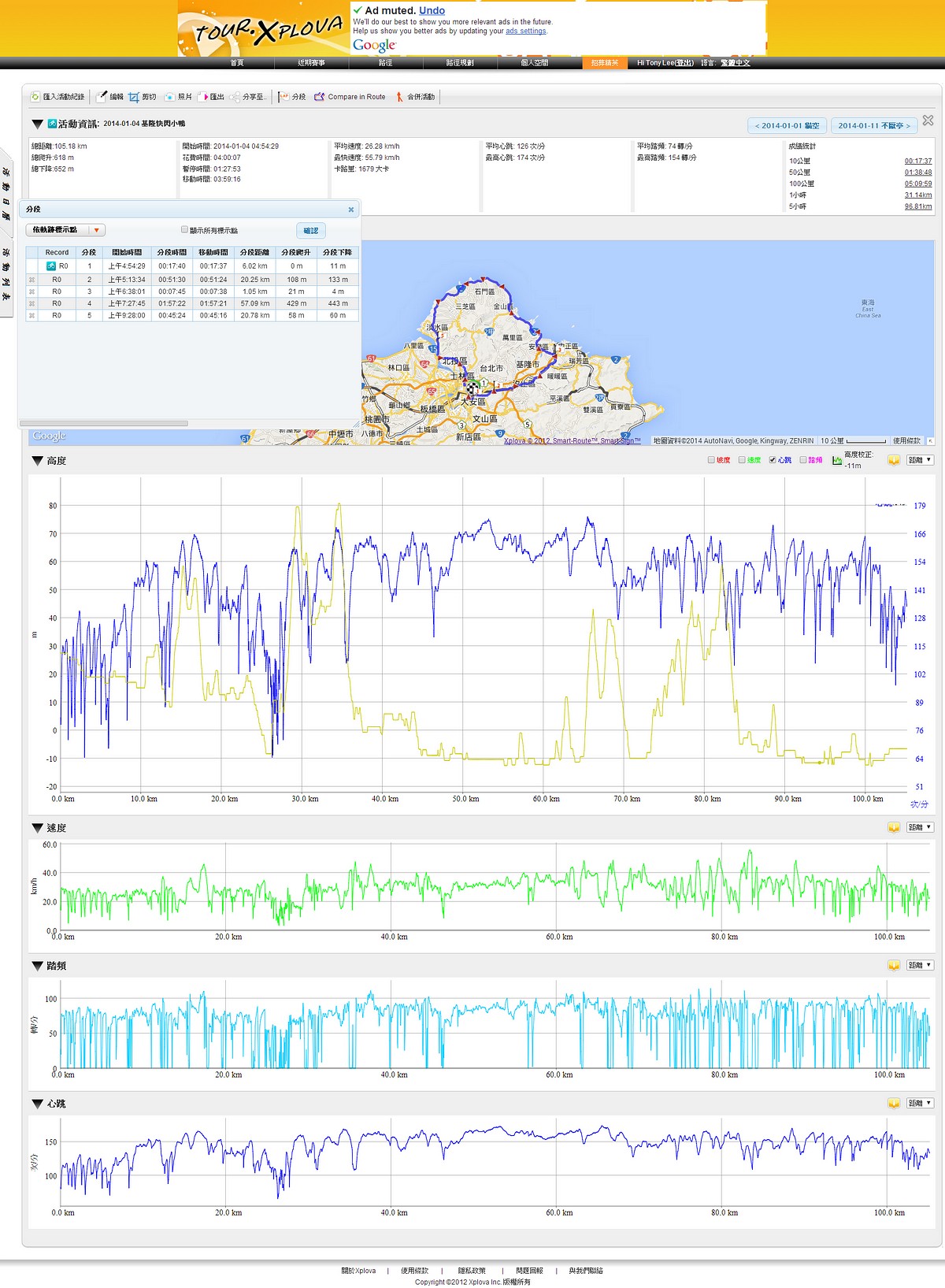This screenshot has width=945, height=1288.
Task: Check the 顯示所有標示點 checkbox
Action: [x=184, y=230]
